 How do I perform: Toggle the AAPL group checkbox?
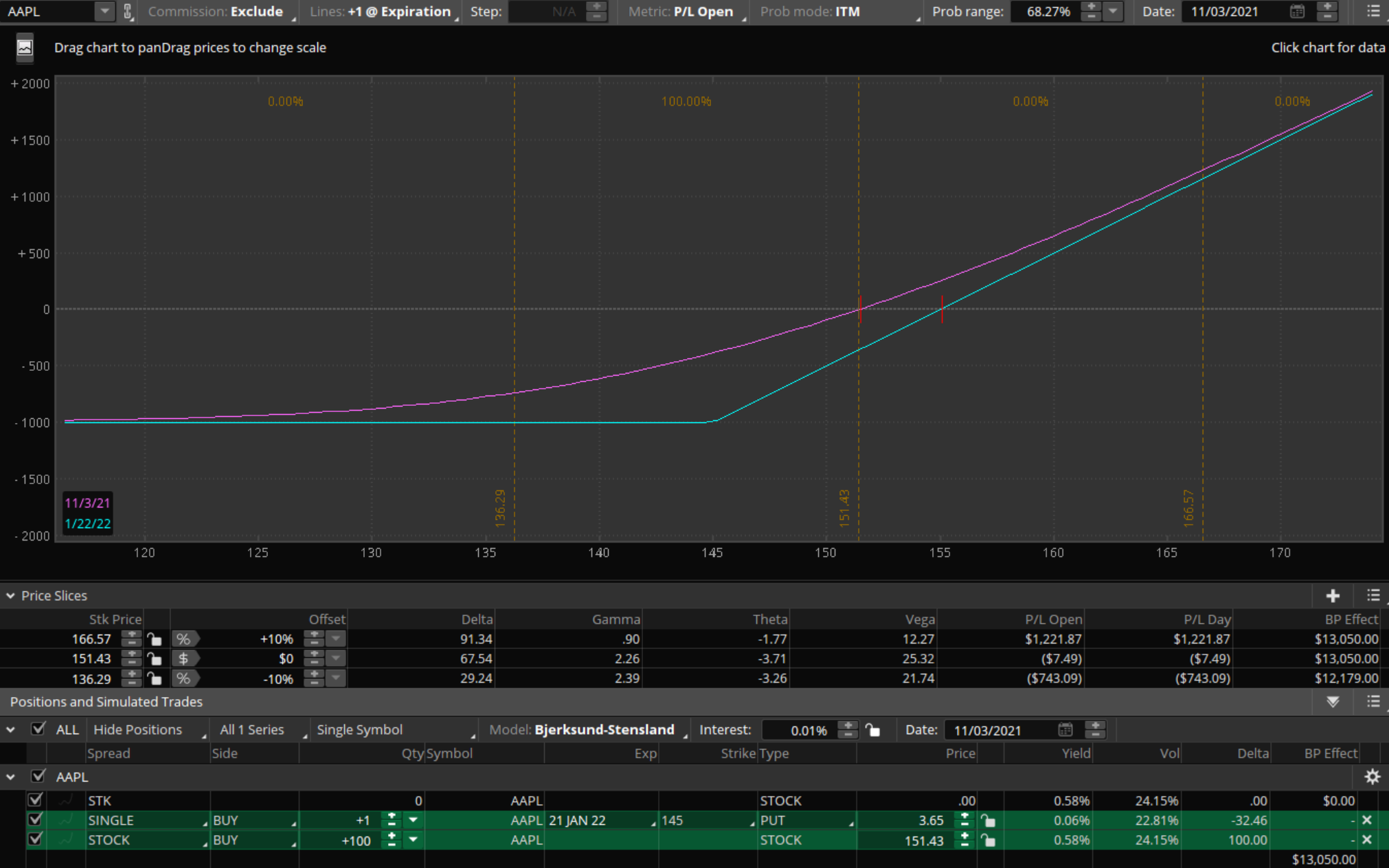(38, 777)
